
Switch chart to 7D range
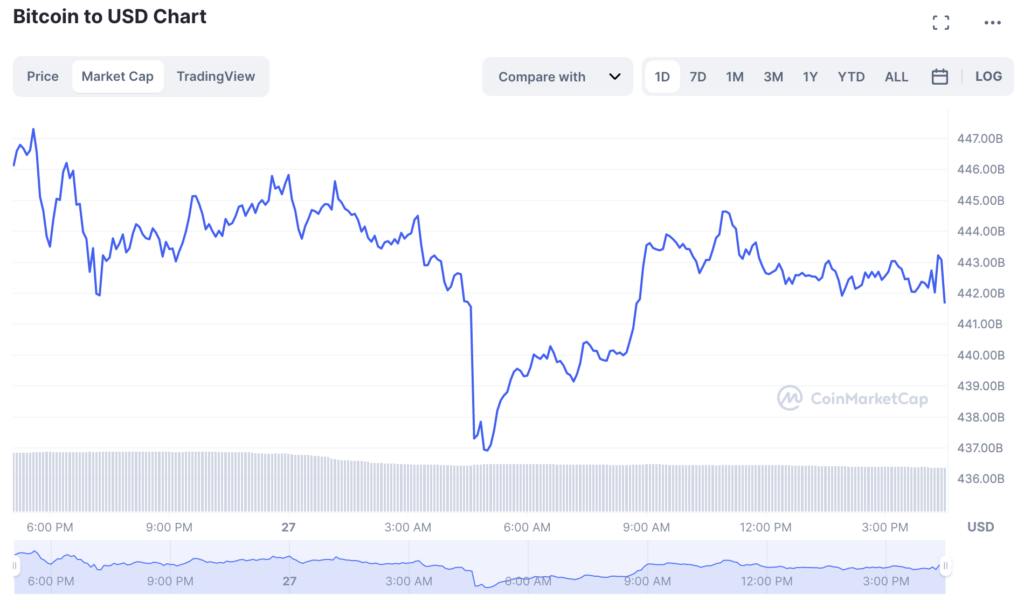click(698, 77)
